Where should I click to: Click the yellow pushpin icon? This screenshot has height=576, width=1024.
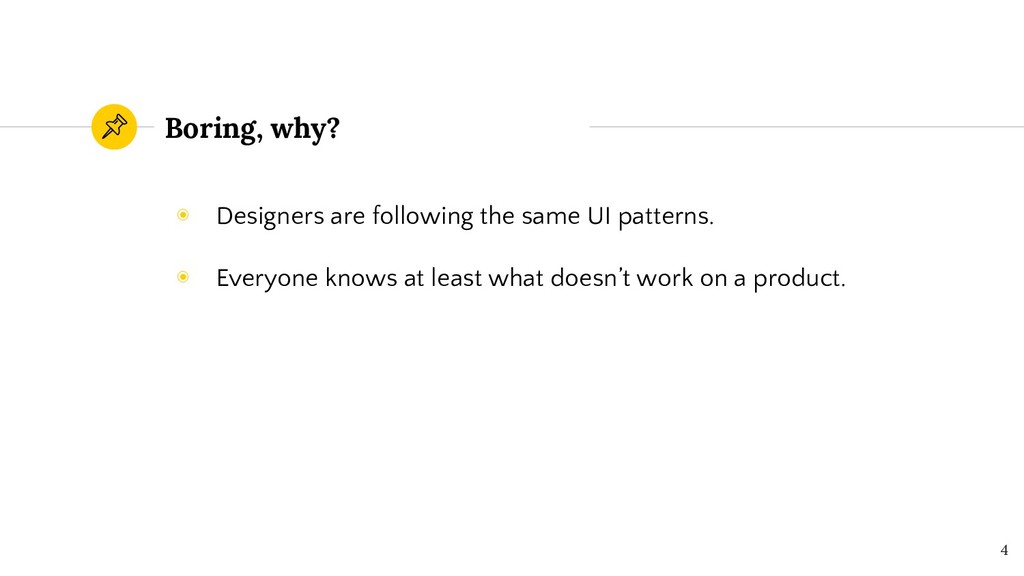pos(114,127)
